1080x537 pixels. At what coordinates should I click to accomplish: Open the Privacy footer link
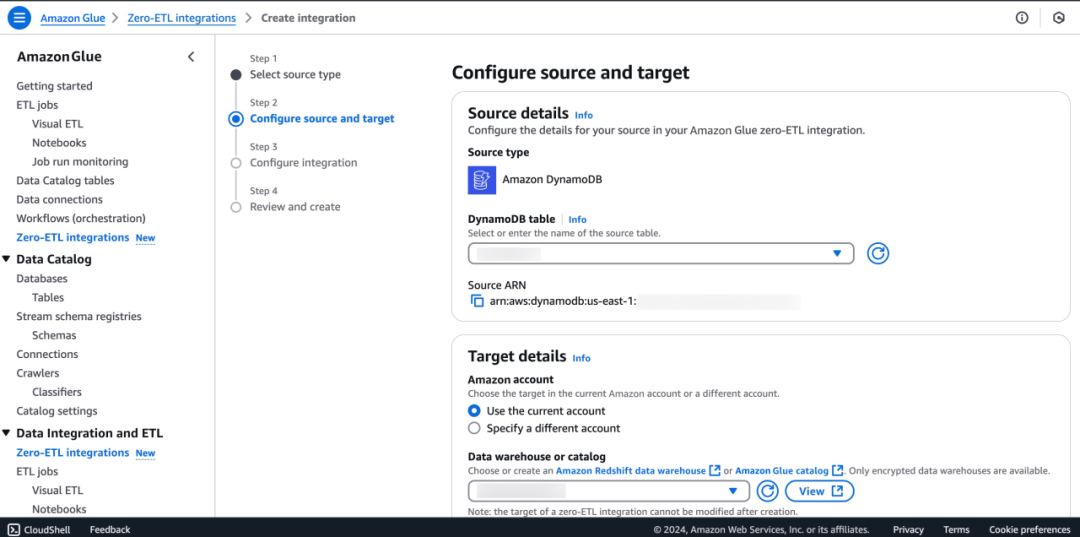pos(908,529)
